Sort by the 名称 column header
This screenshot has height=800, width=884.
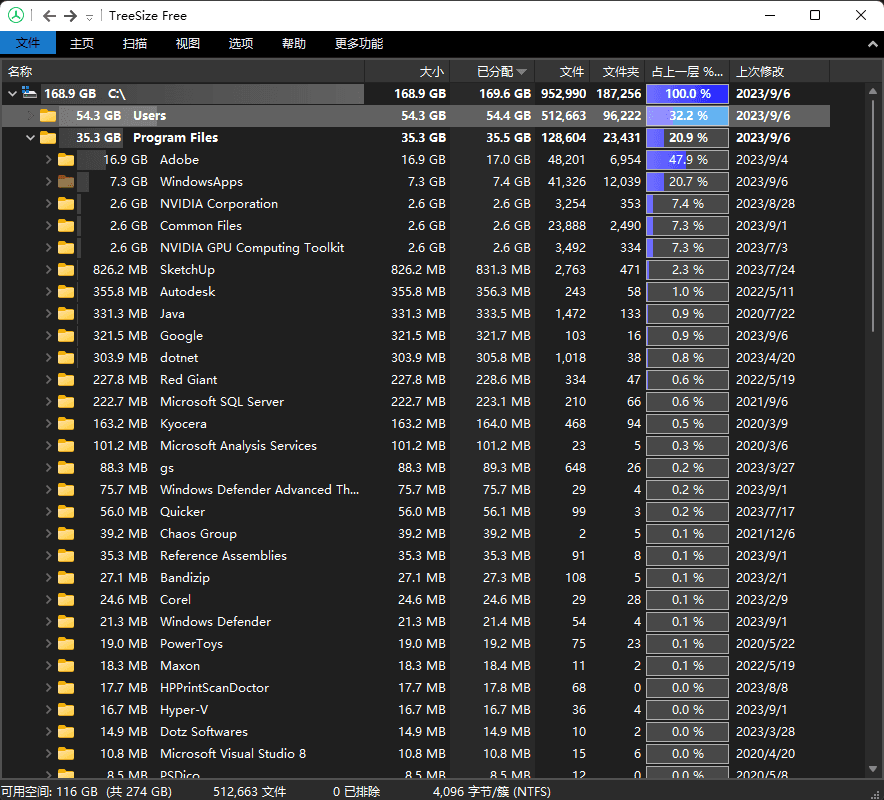183,72
